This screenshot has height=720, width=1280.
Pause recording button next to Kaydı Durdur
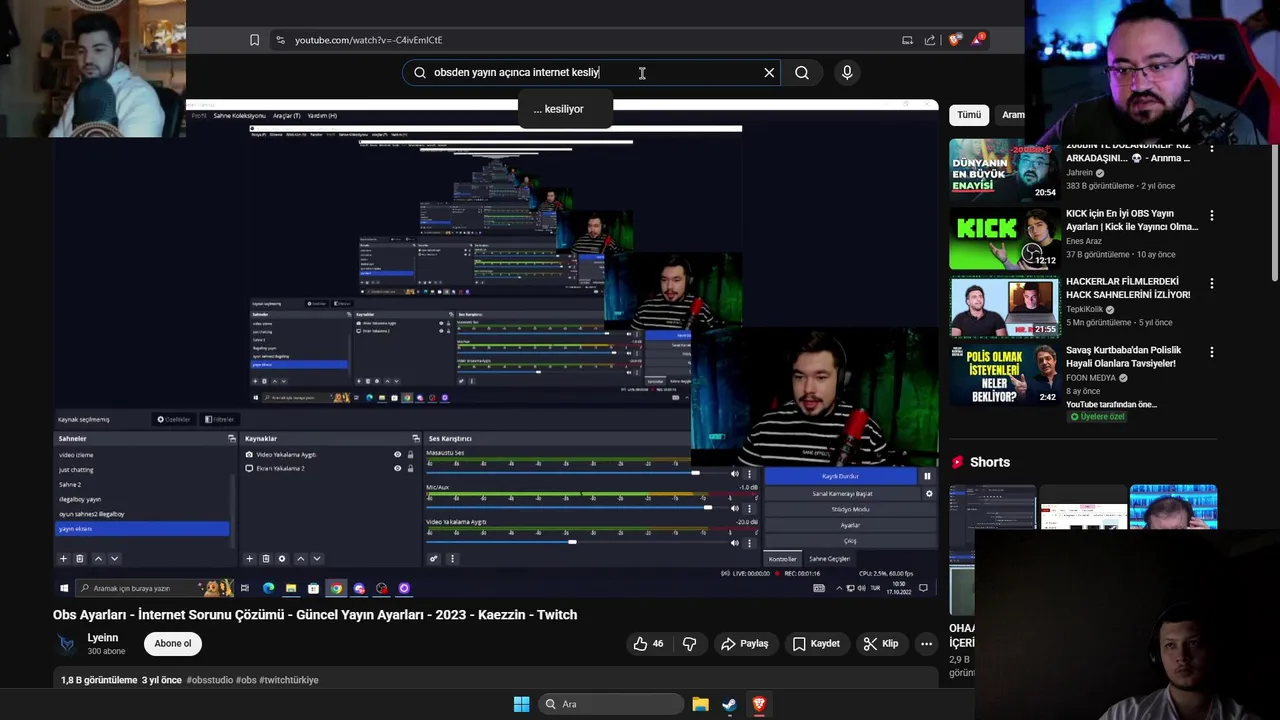pos(927,476)
